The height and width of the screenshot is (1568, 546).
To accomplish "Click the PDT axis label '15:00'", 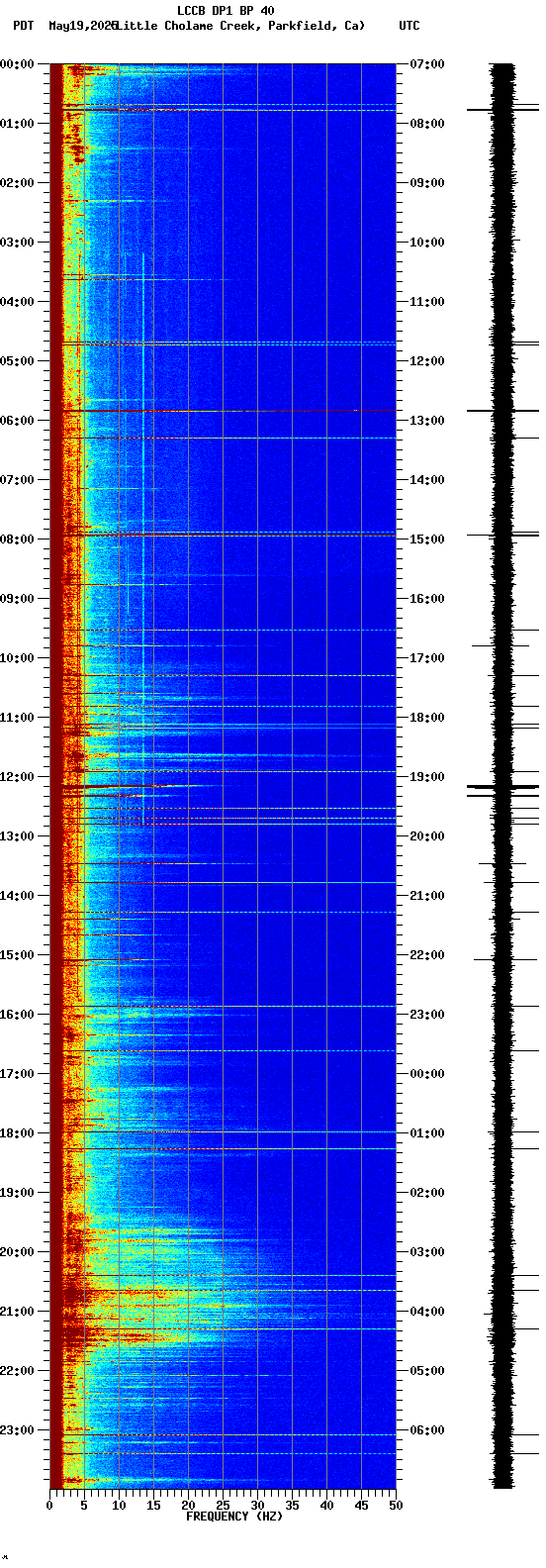I will [17, 955].
